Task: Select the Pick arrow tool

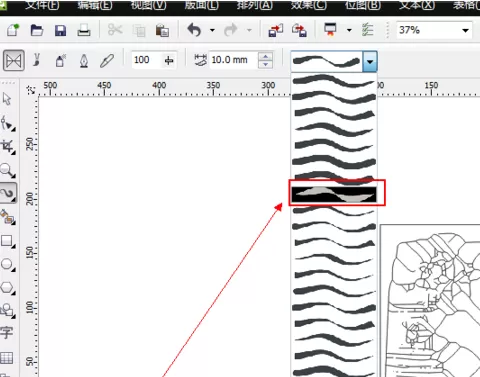Action: point(7,99)
